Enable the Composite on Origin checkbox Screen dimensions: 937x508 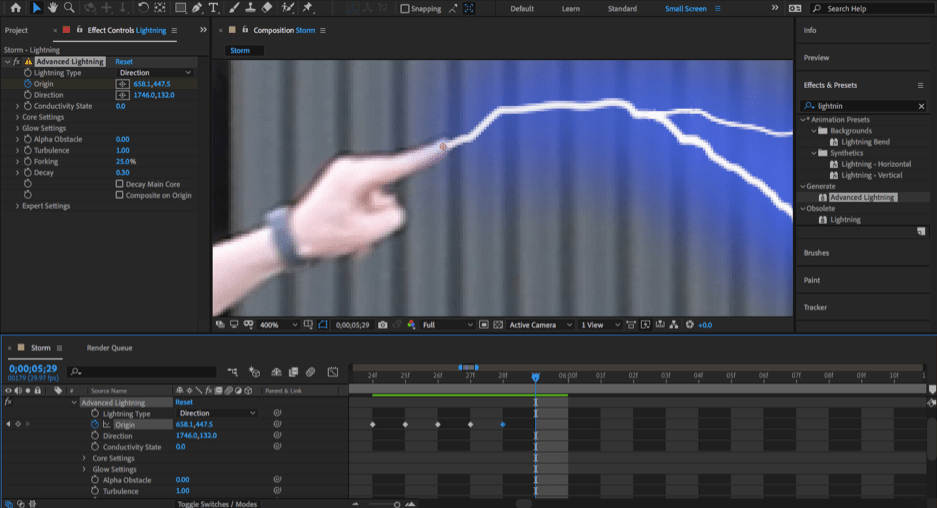(120, 195)
